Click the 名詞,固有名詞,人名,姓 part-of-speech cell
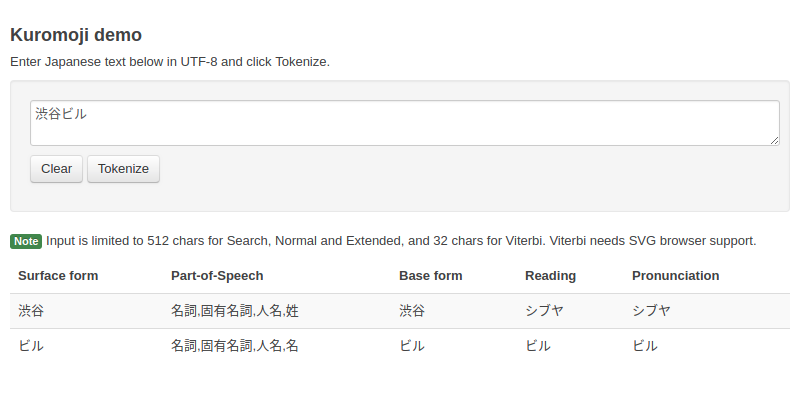The image size is (799, 402). tap(235, 311)
